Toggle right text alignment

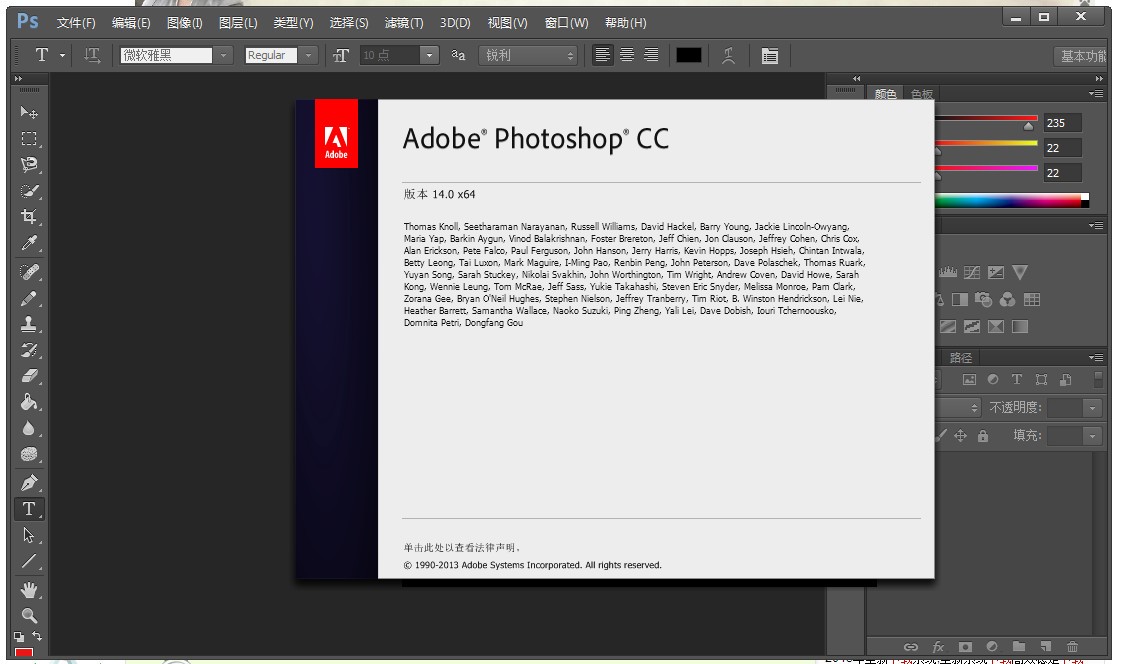[x=651, y=56]
